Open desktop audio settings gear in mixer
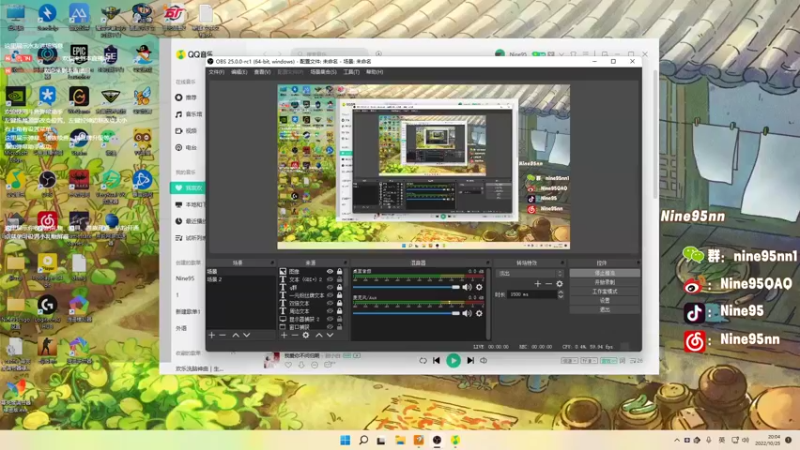This screenshot has width=800, height=450. 479,287
